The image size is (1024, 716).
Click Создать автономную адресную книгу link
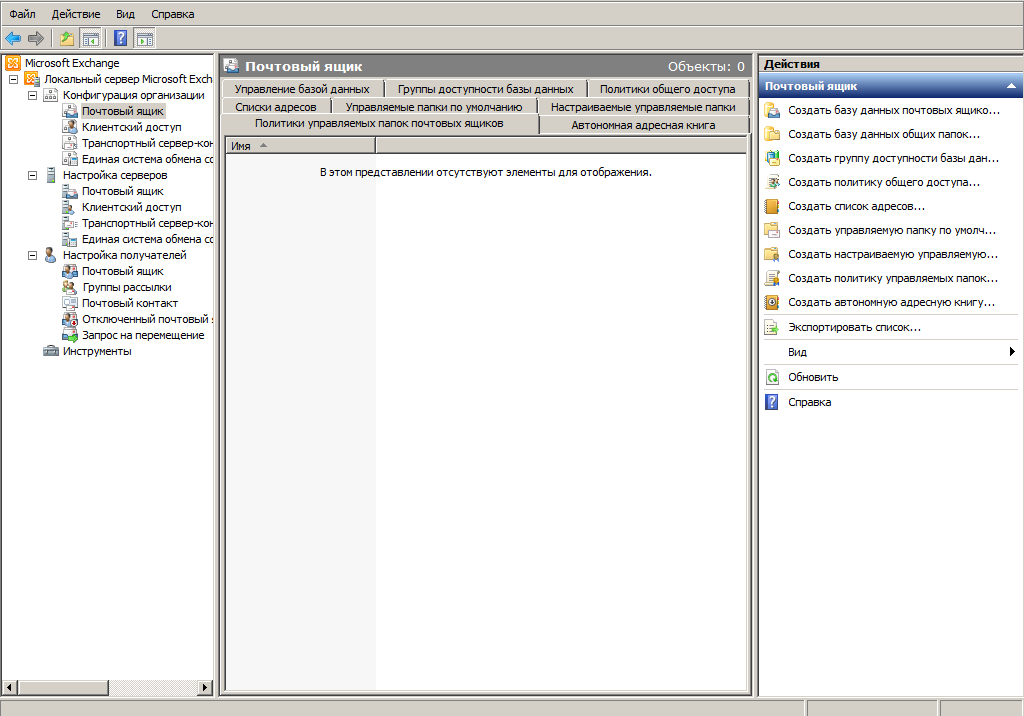pyautogui.click(x=891, y=302)
